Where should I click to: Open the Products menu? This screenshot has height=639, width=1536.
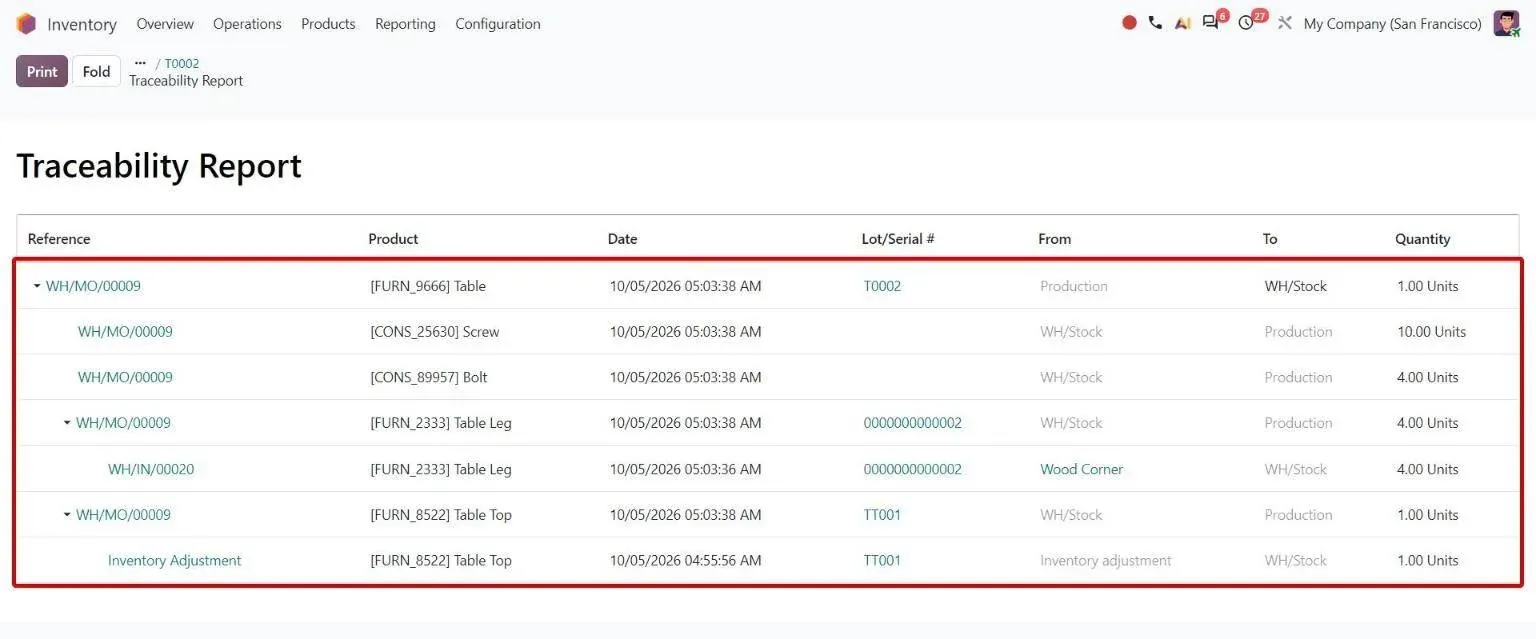(x=328, y=24)
